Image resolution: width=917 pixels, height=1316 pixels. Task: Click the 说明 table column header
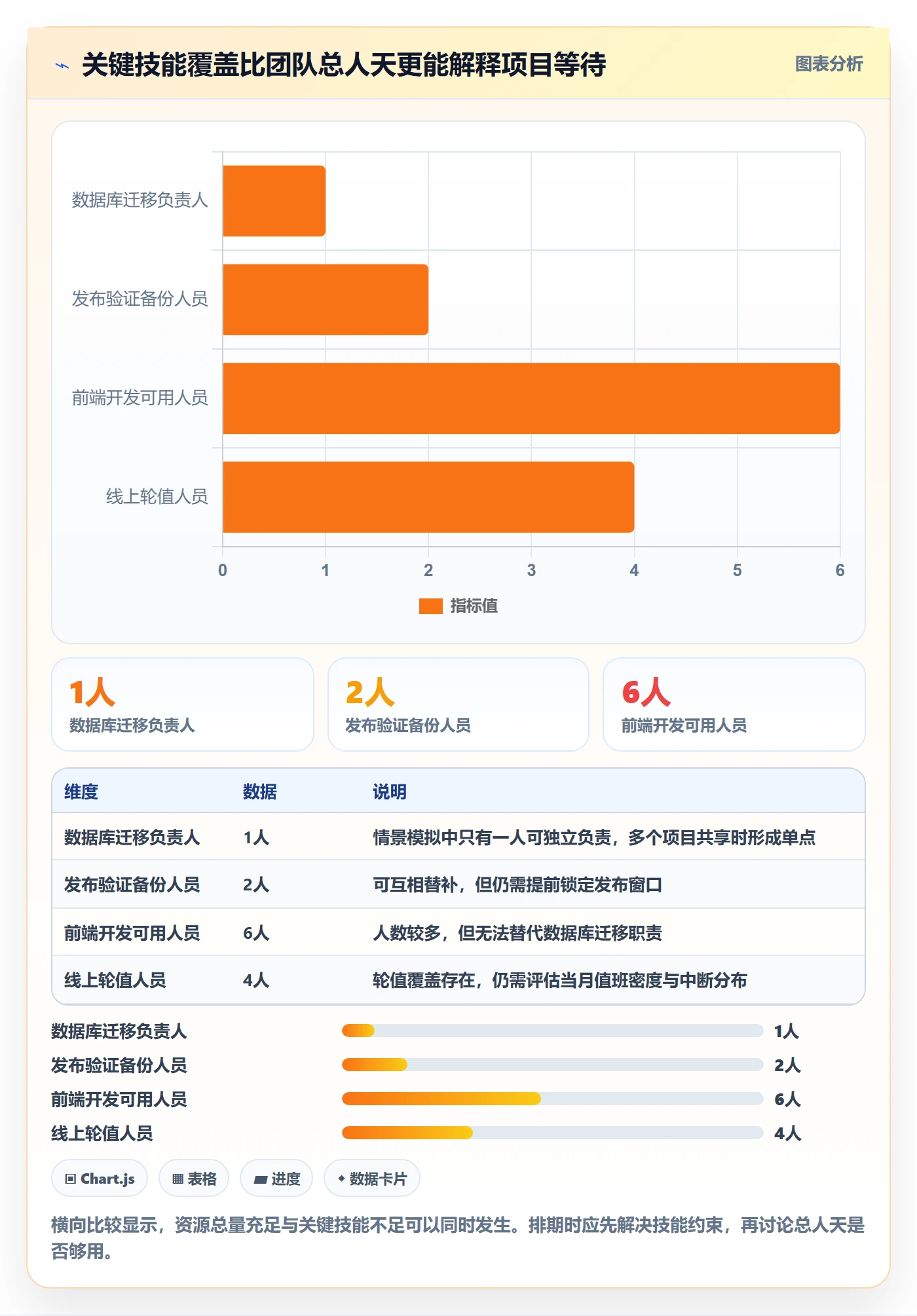tap(390, 792)
